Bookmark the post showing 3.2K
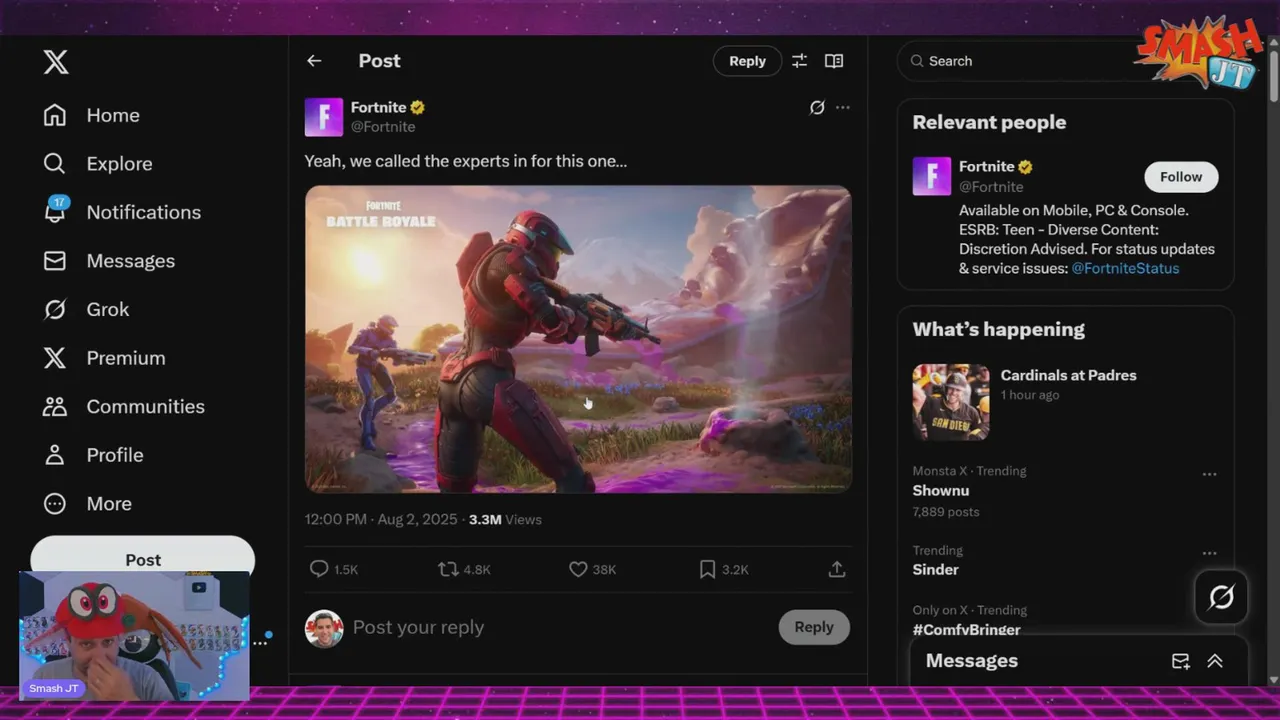 point(707,569)
